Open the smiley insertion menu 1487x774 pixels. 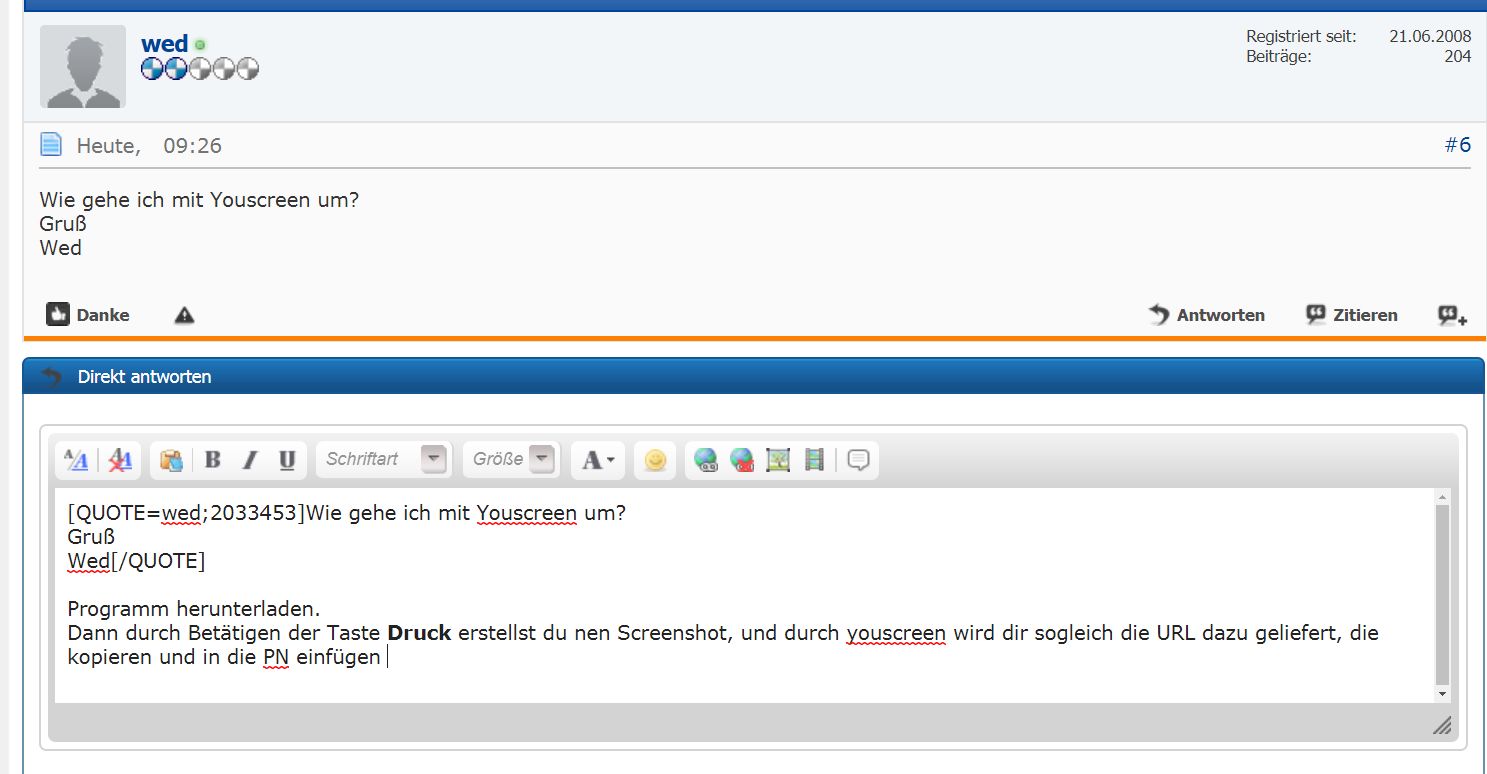pos(655,460)
